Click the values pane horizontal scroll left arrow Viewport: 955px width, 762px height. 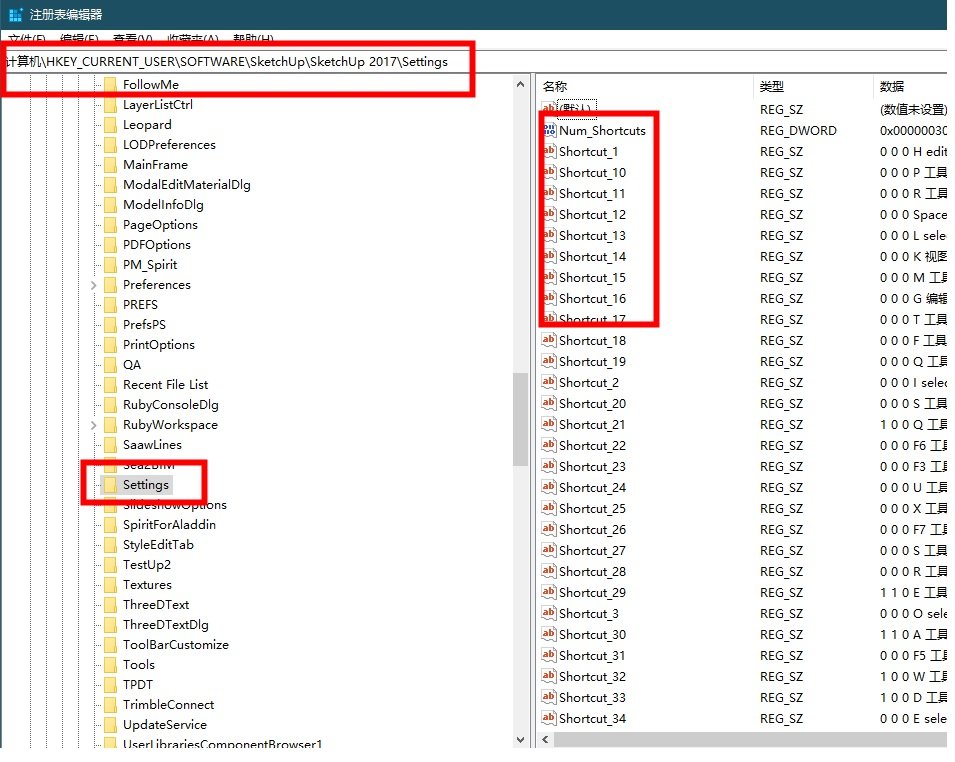pos(546,739)
